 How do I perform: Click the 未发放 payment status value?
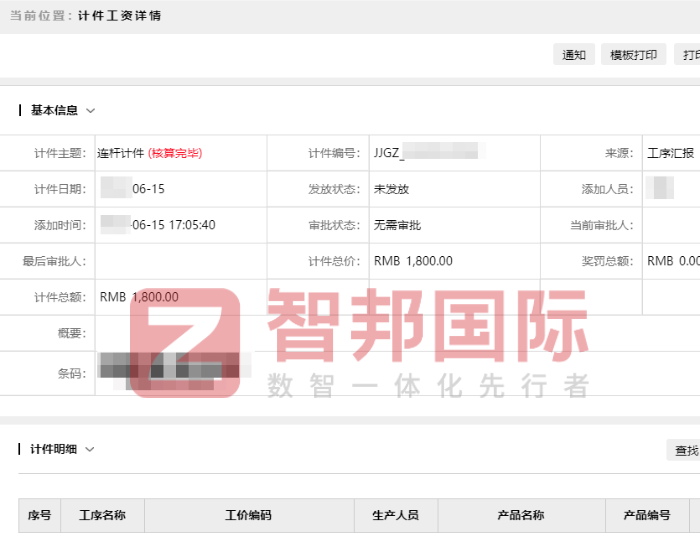pos(391,189)
